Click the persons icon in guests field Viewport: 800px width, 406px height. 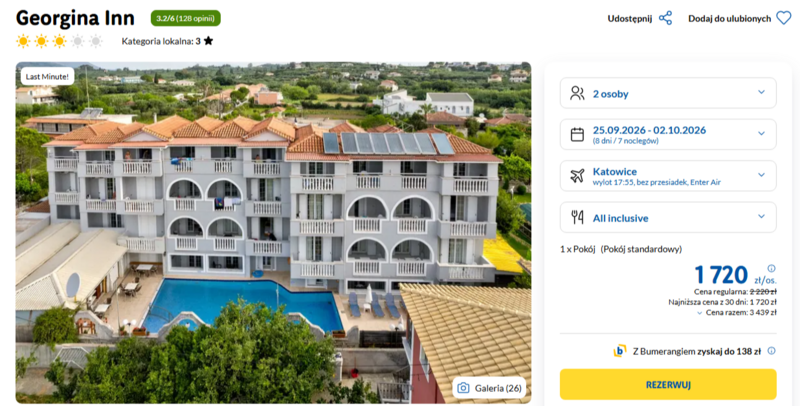577,93
